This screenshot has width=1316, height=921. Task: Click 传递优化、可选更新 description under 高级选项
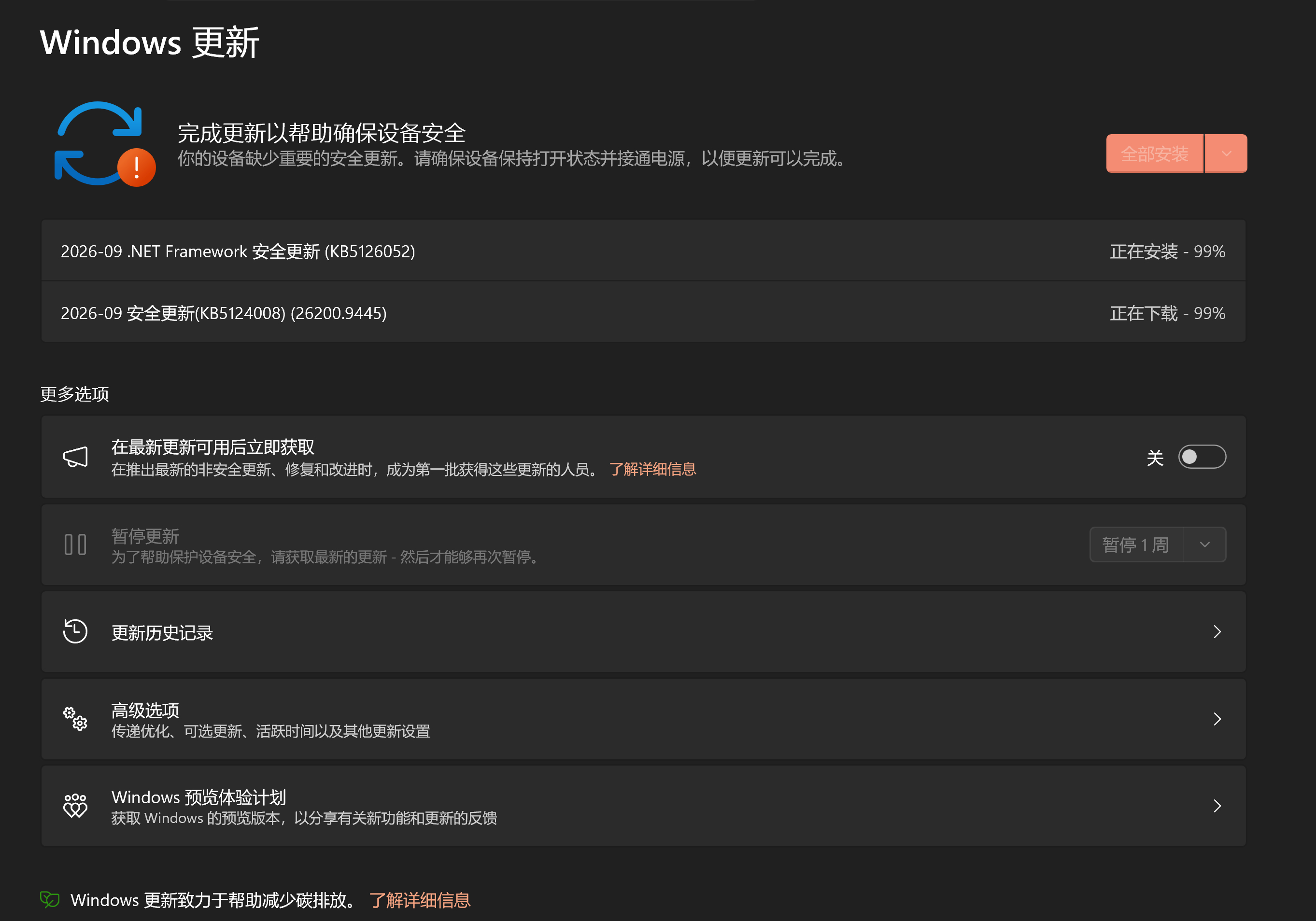(x=270, y=731)
